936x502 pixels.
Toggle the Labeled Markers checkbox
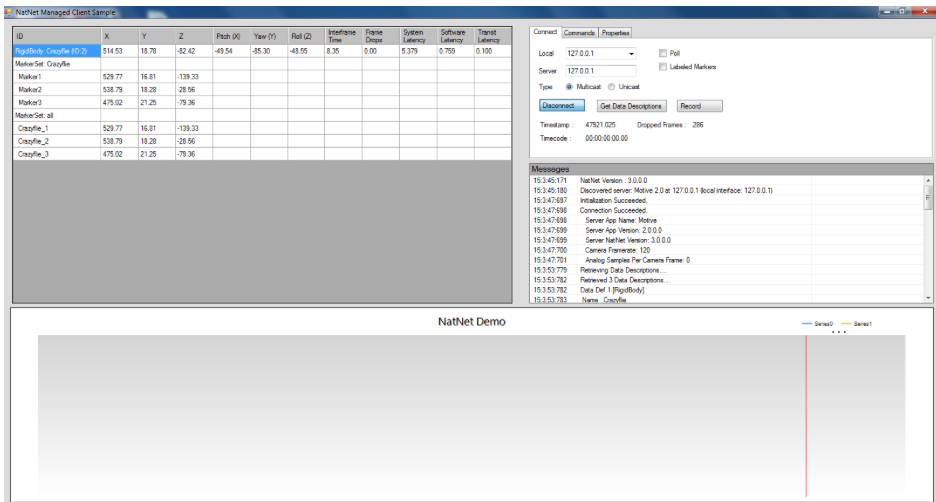[x=662, y=67]
